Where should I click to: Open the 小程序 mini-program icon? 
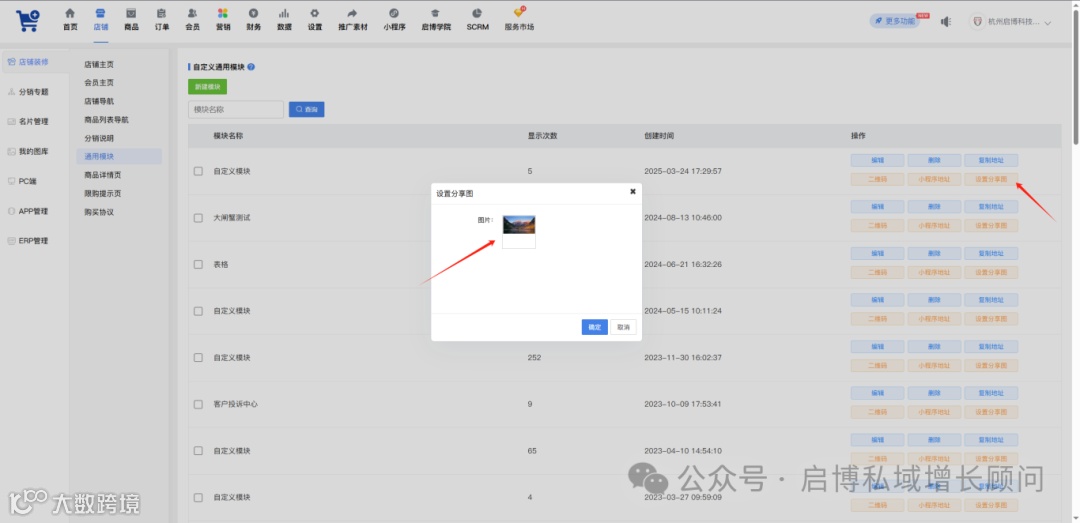394,13
